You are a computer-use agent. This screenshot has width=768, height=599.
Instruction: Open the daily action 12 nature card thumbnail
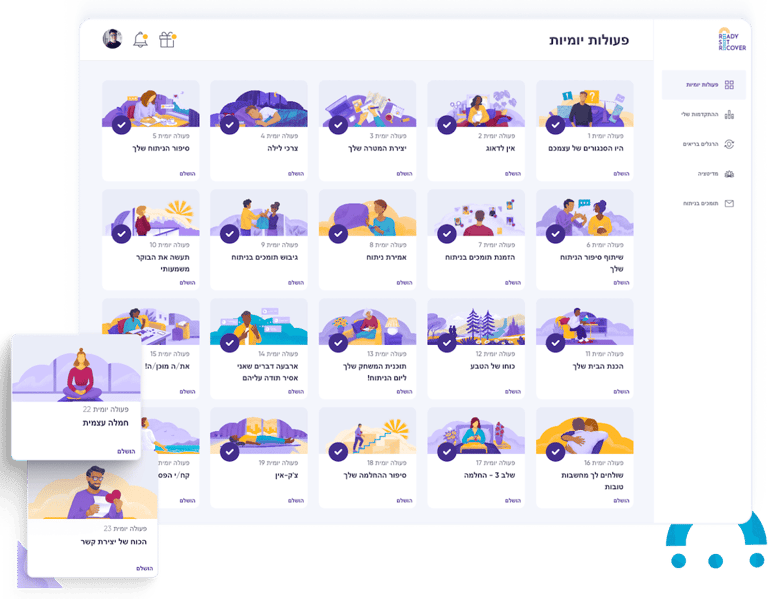point(476,321)
